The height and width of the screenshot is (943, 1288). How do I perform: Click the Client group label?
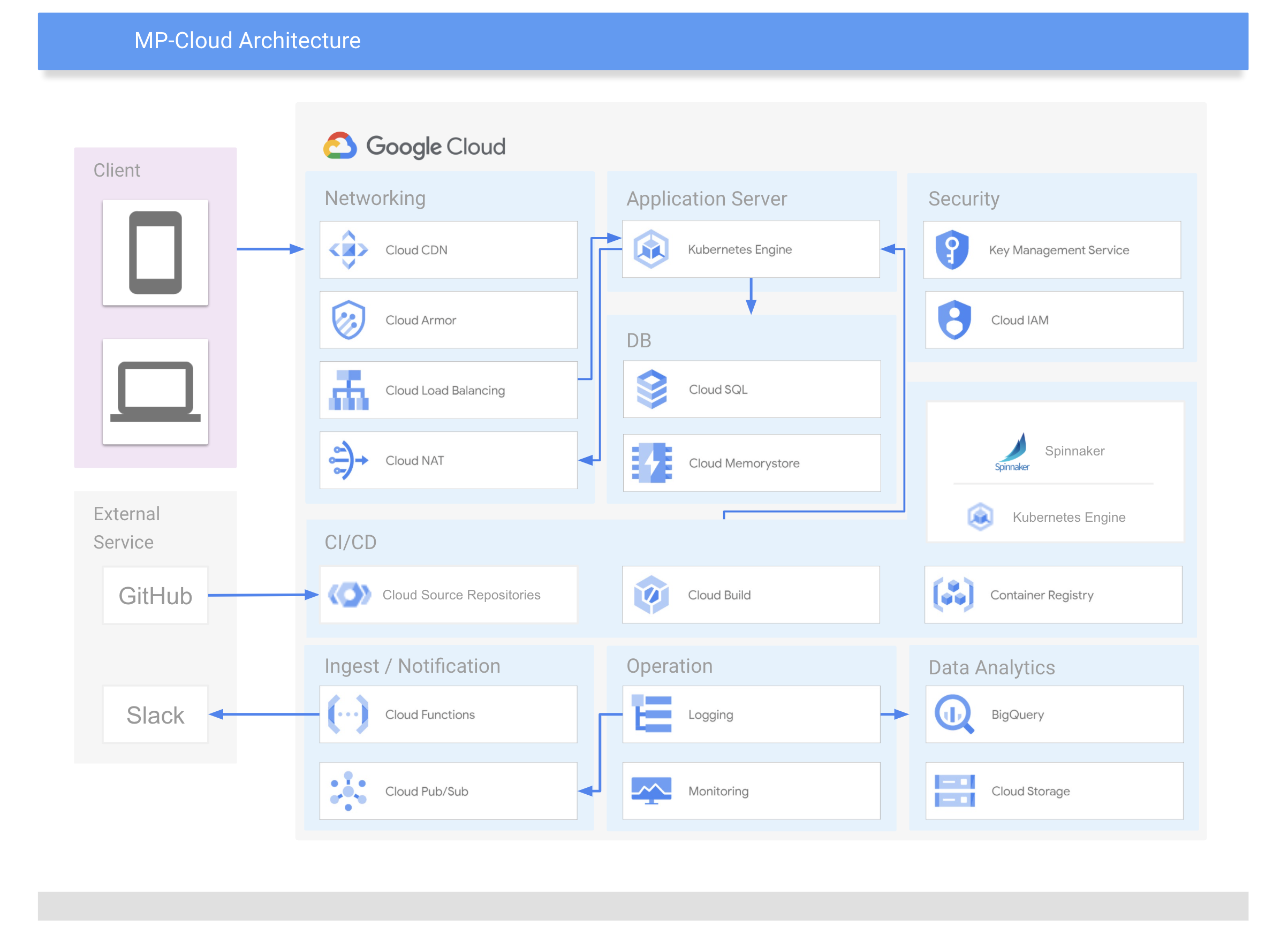click(x=117, y=170)
